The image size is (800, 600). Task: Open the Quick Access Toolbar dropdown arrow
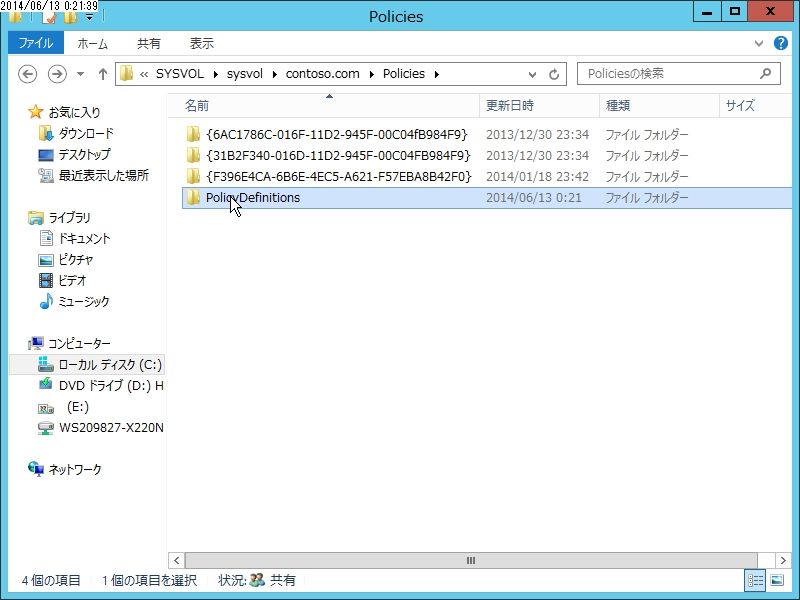pyautogui.click(x=89, y=17)
